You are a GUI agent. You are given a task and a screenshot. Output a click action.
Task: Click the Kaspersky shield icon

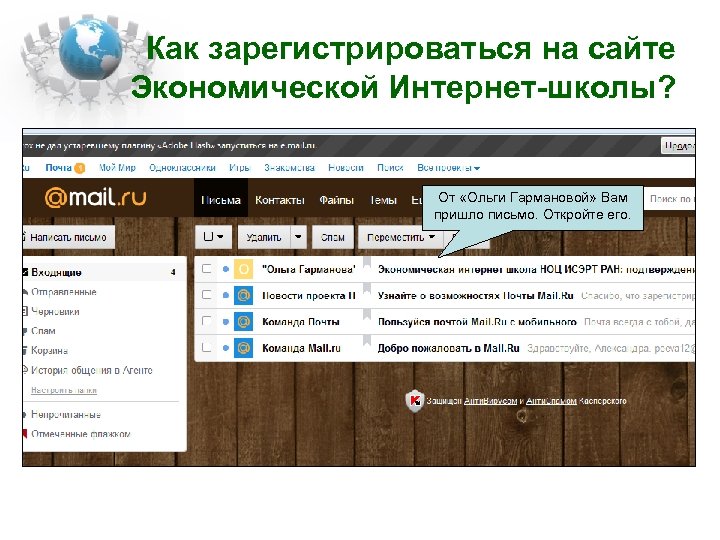(415, 401)
